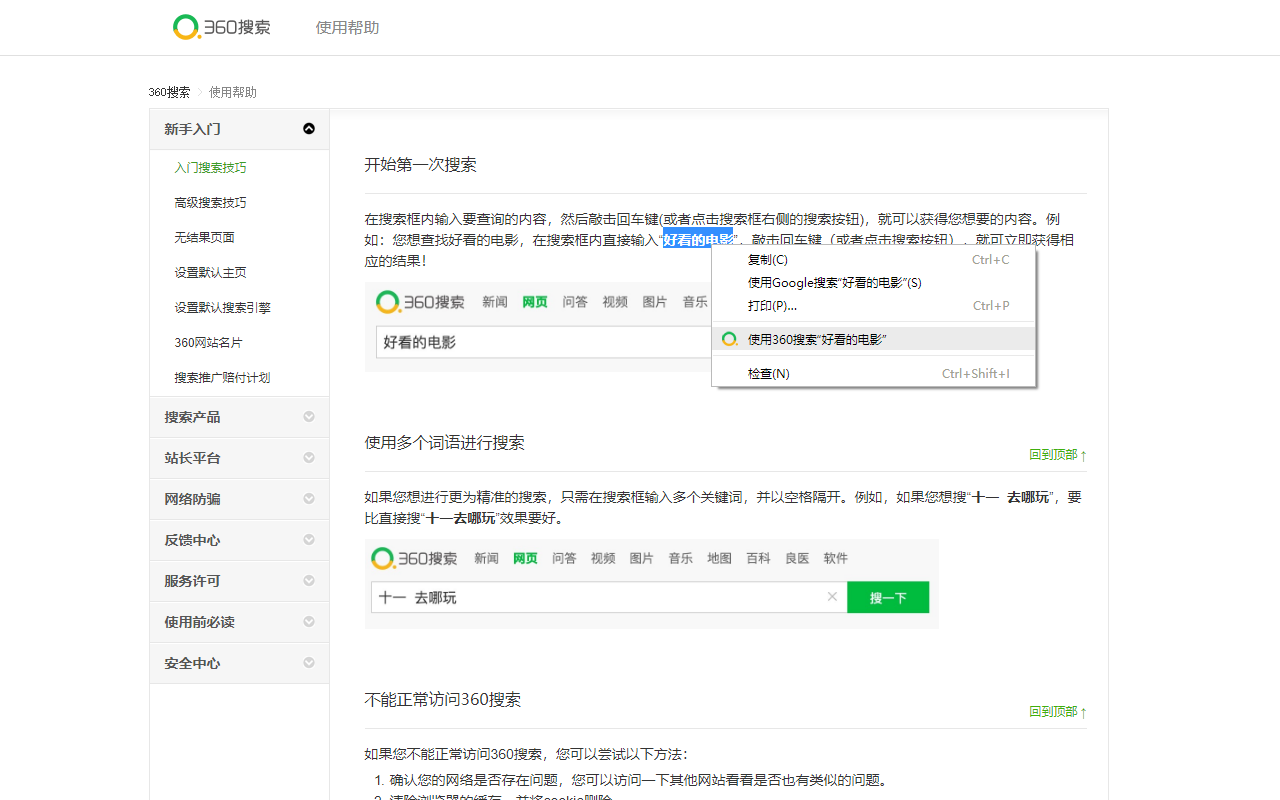
Task: Click 新闻 tab in first search screenshot
Action: [x=495, y=302]
